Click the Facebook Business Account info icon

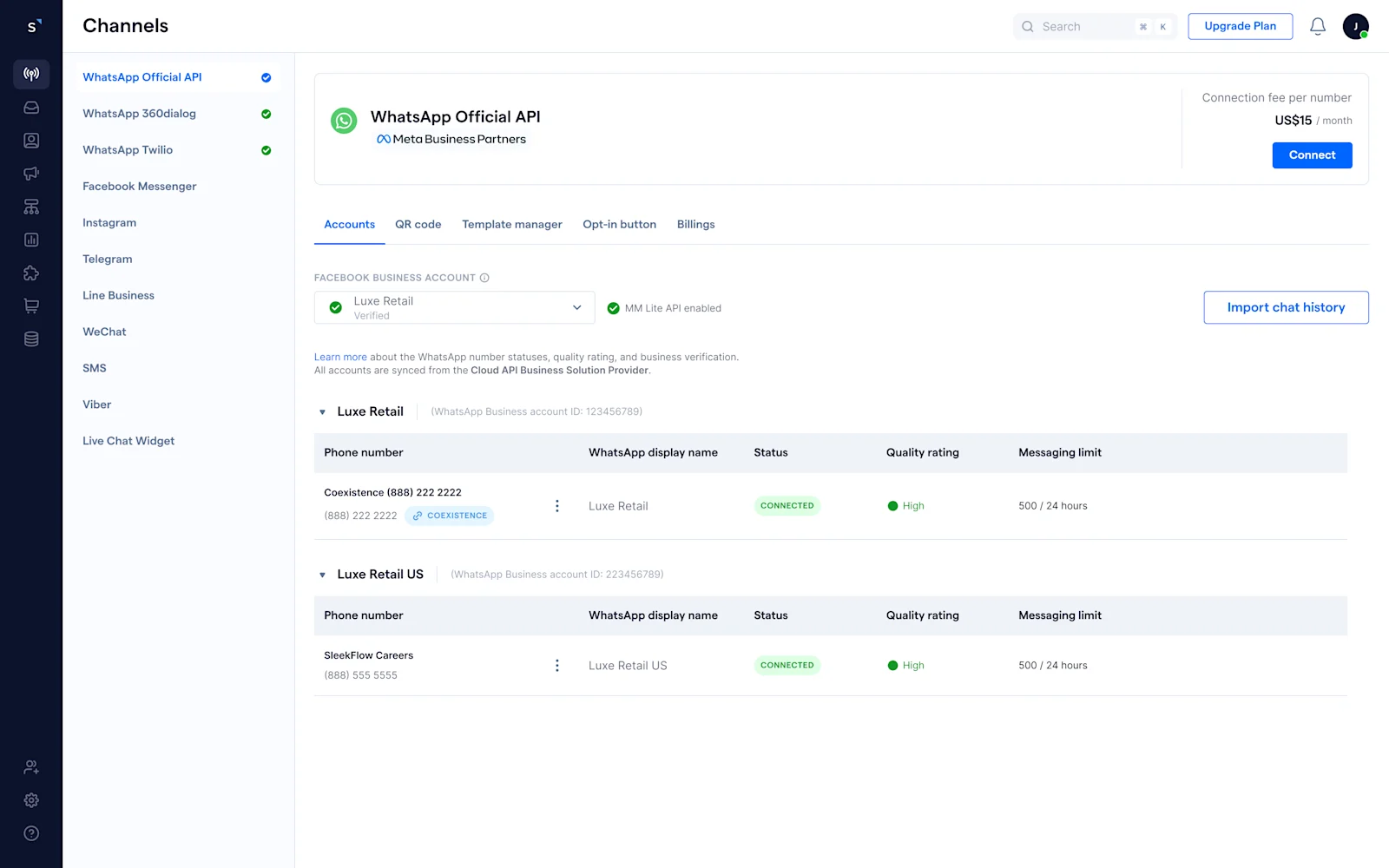pyautogui.click(x=484, y=278)
